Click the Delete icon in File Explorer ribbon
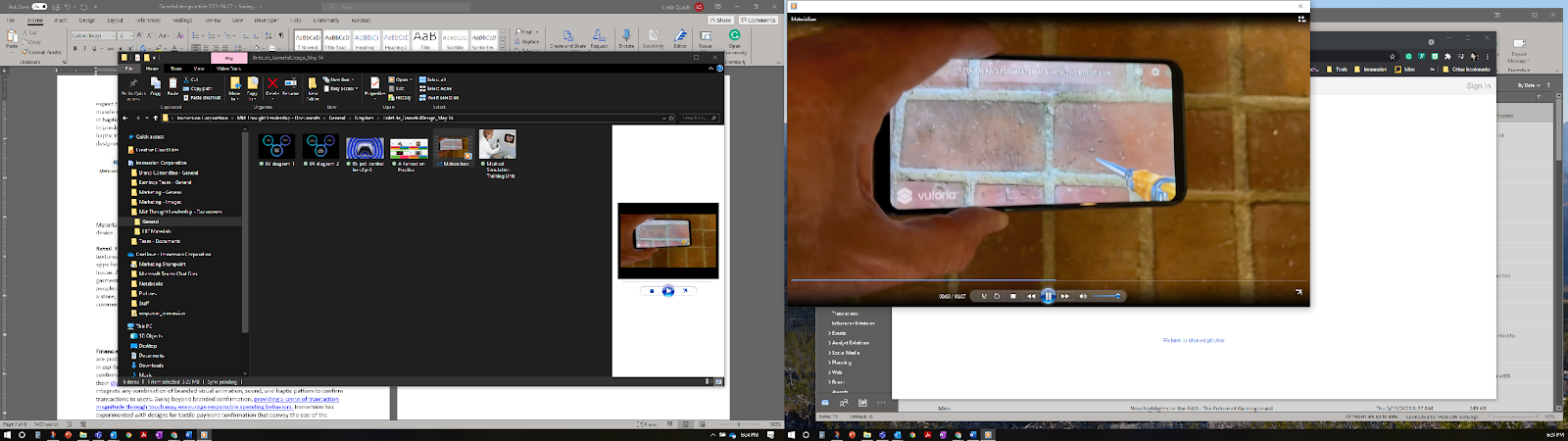Screen dimensions: 1568x441 click(272, 85)
